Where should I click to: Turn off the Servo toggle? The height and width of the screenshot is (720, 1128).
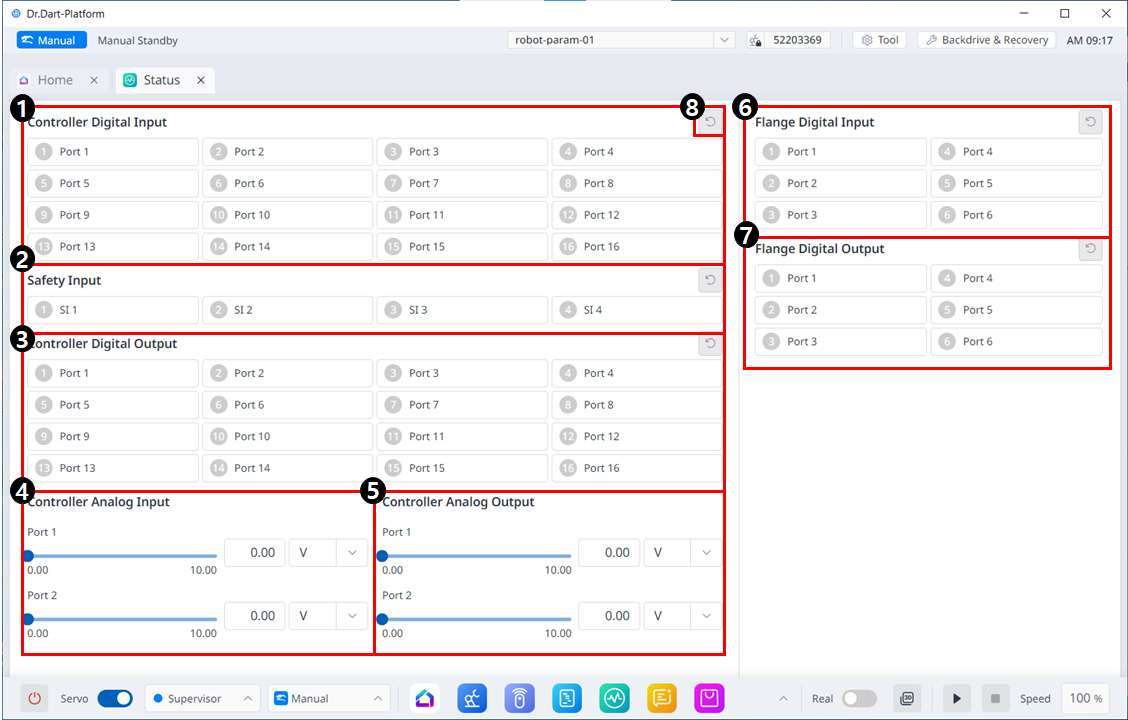(115, 698)
